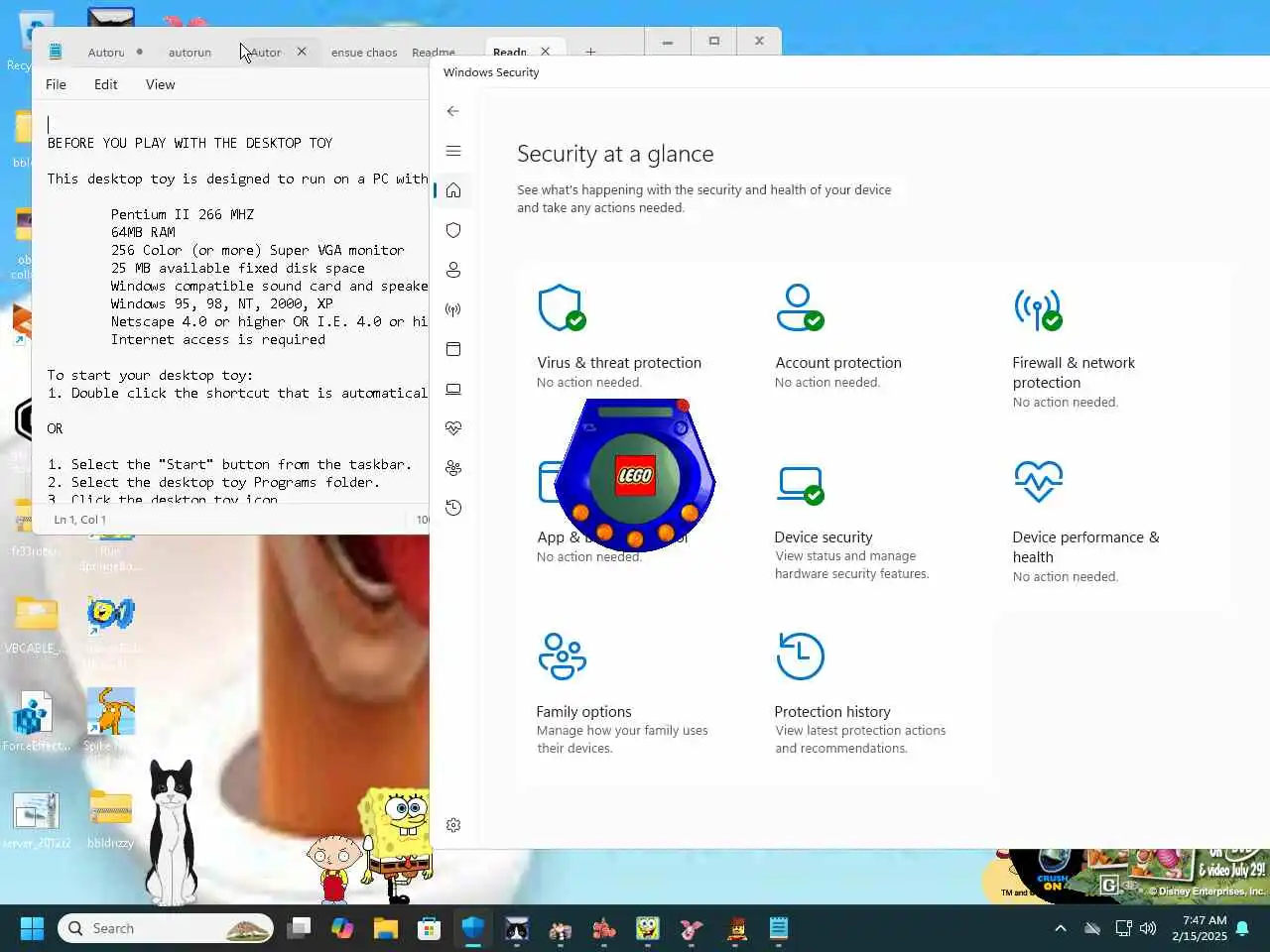Open Notepad View menu
Screen dimensions: 1270x952
pyautogui.click(x=160, y=84)
